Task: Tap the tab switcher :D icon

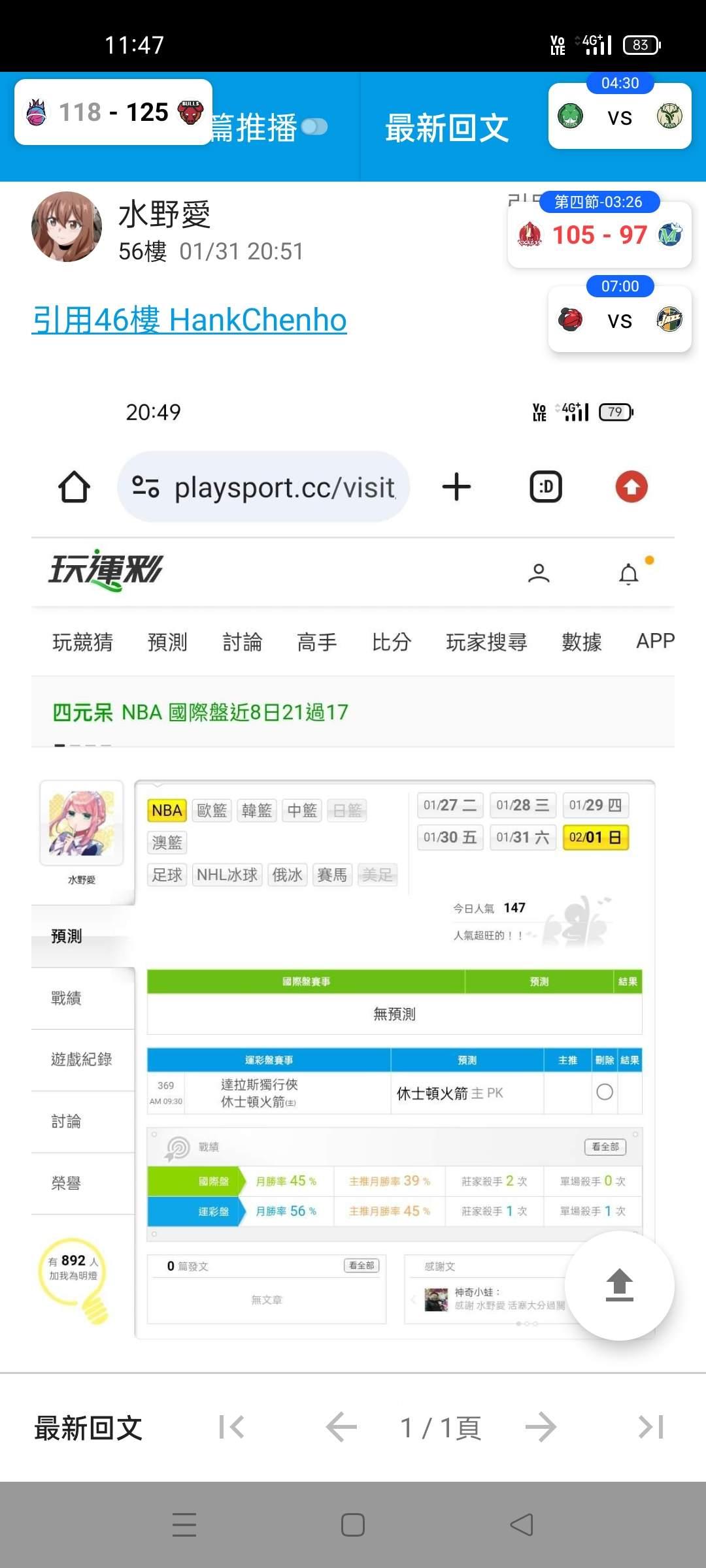Action: [x=546, y=487]
